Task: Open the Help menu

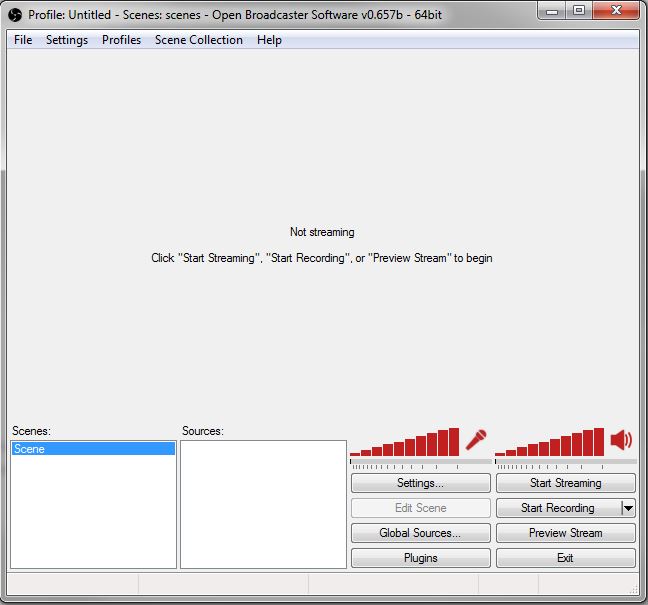Action: [269, 40]
